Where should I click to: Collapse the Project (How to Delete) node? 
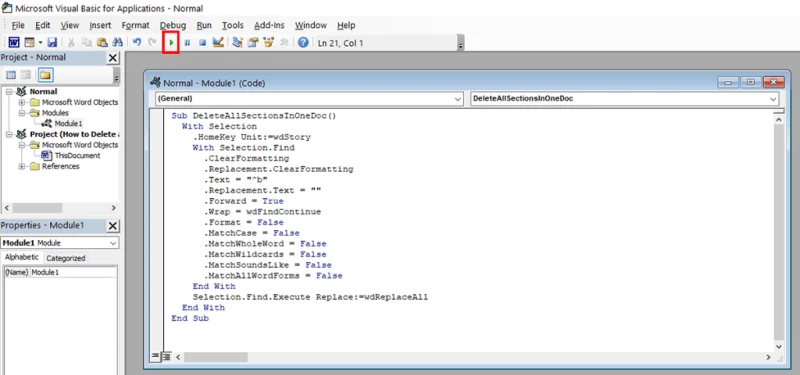tap(9, 135)
